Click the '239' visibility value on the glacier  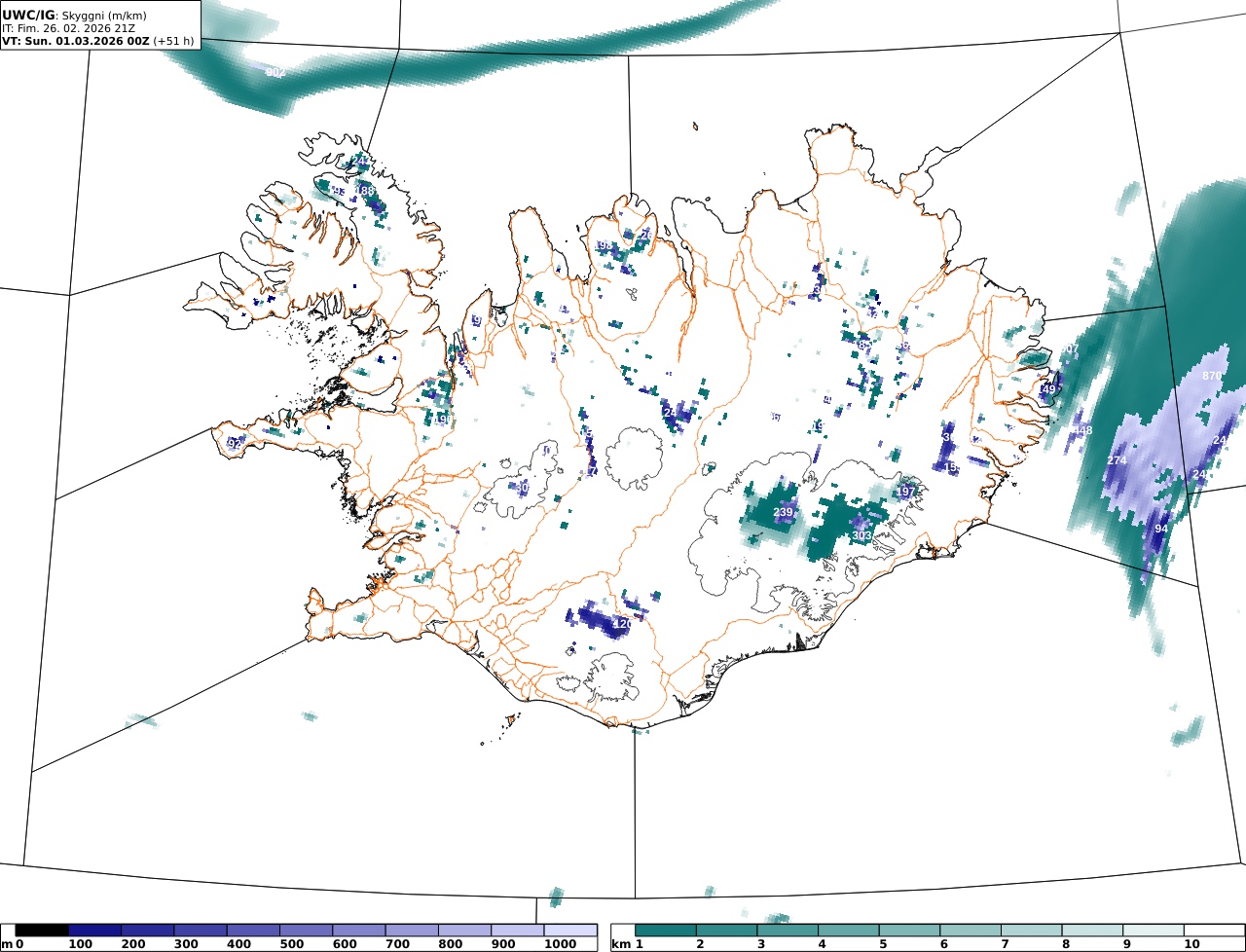[x=783, y=513]
